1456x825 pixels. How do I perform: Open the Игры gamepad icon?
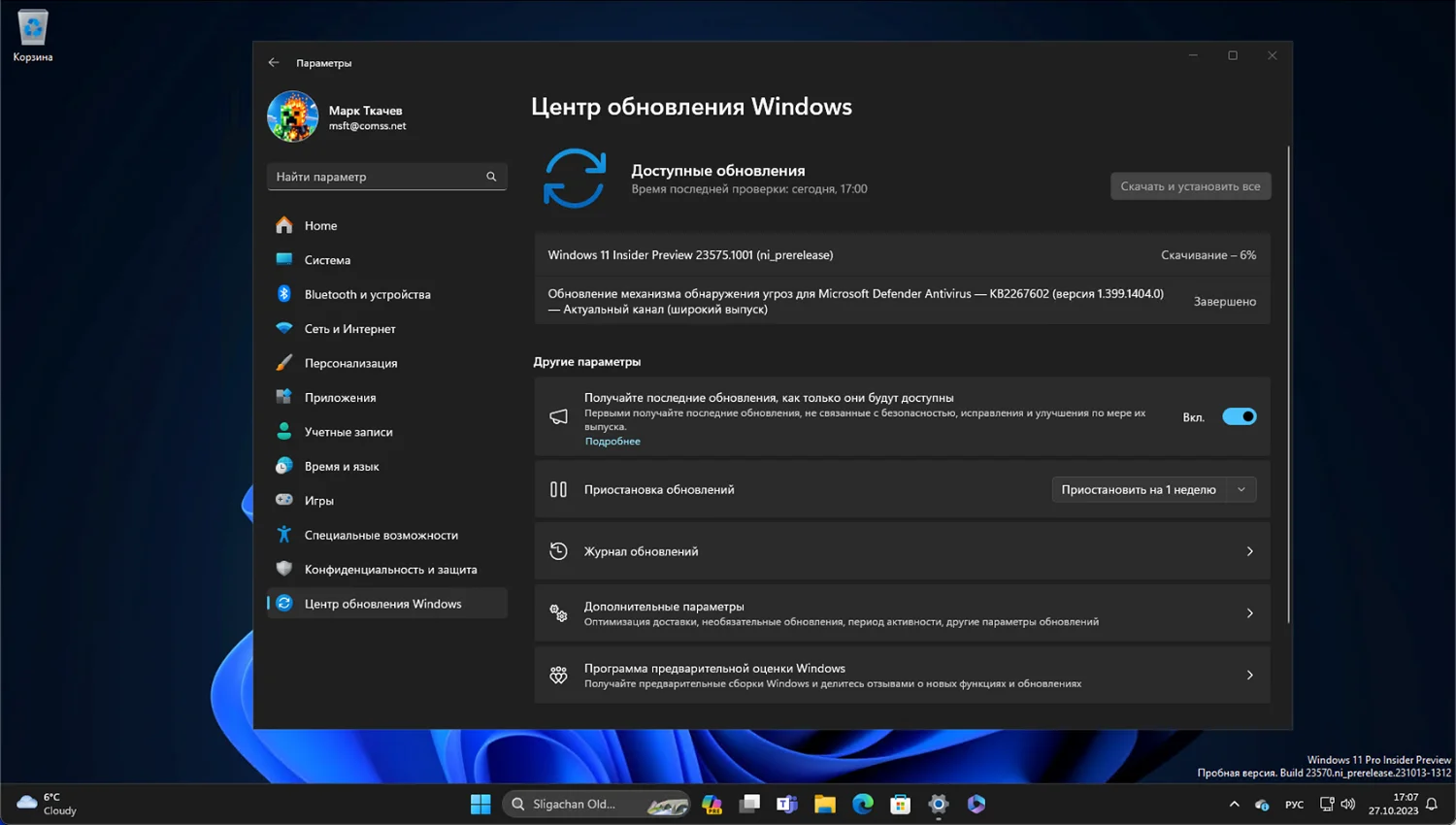[283, 500]
